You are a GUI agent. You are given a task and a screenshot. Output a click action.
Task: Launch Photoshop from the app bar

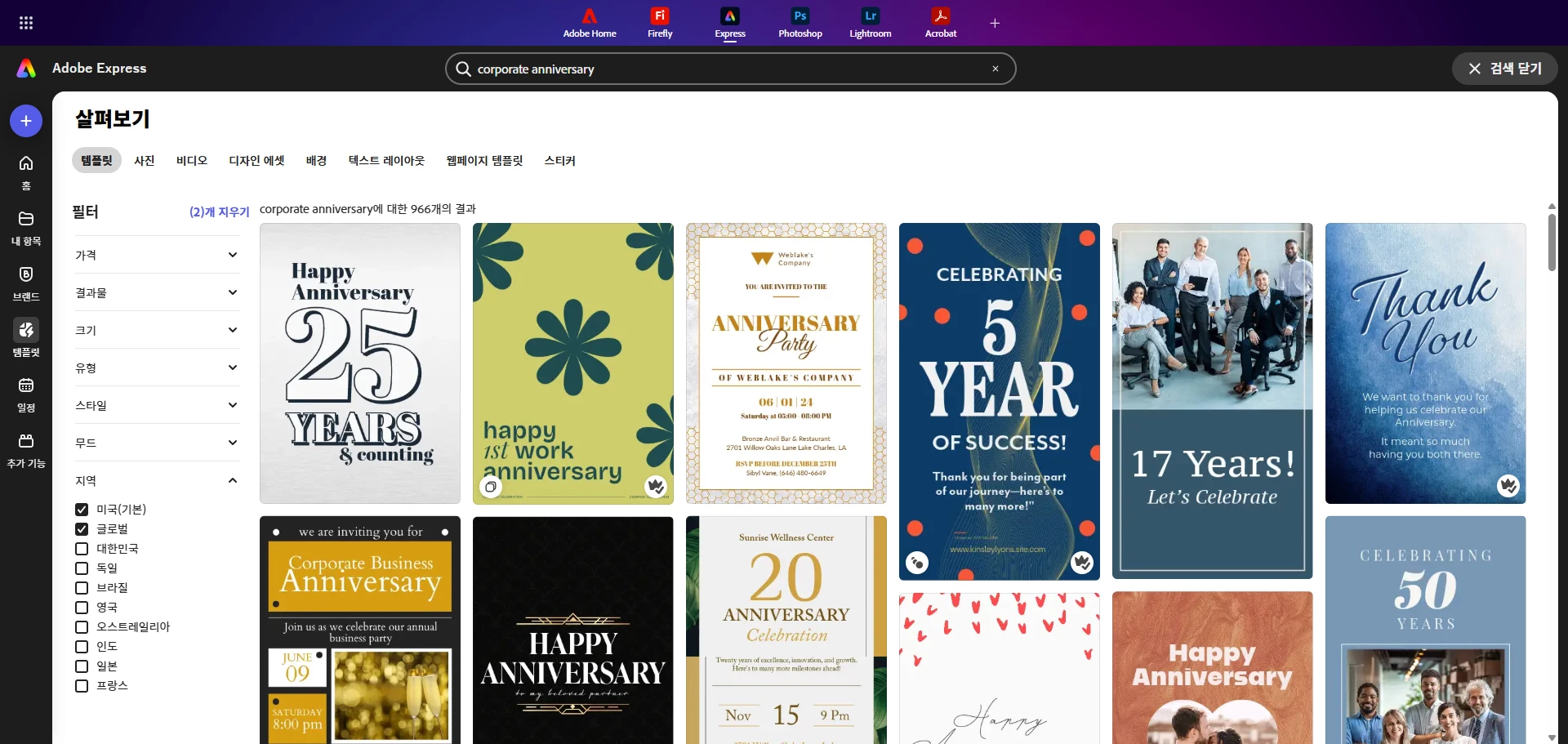(x=800, y=23)
